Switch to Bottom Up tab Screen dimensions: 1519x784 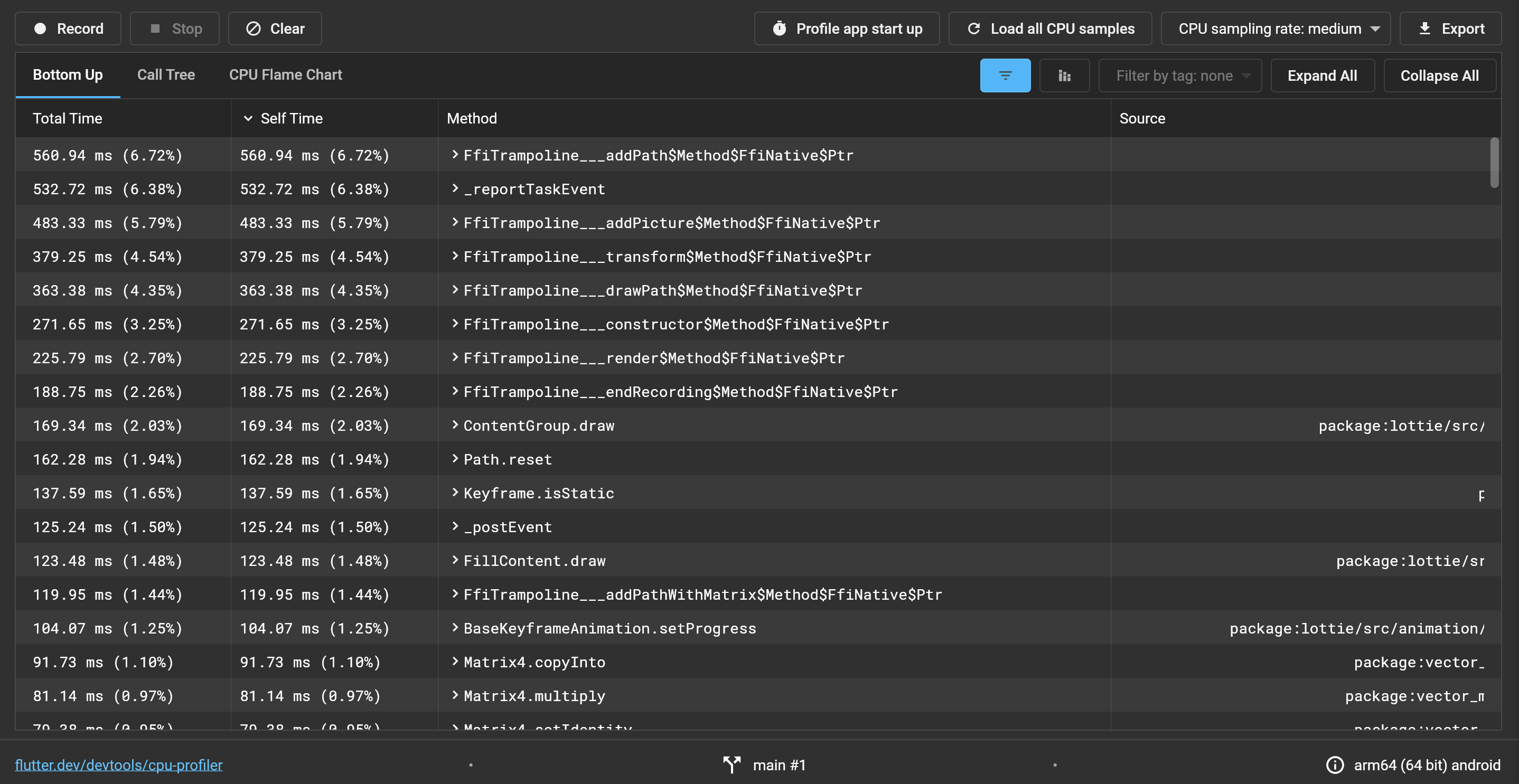68,75
